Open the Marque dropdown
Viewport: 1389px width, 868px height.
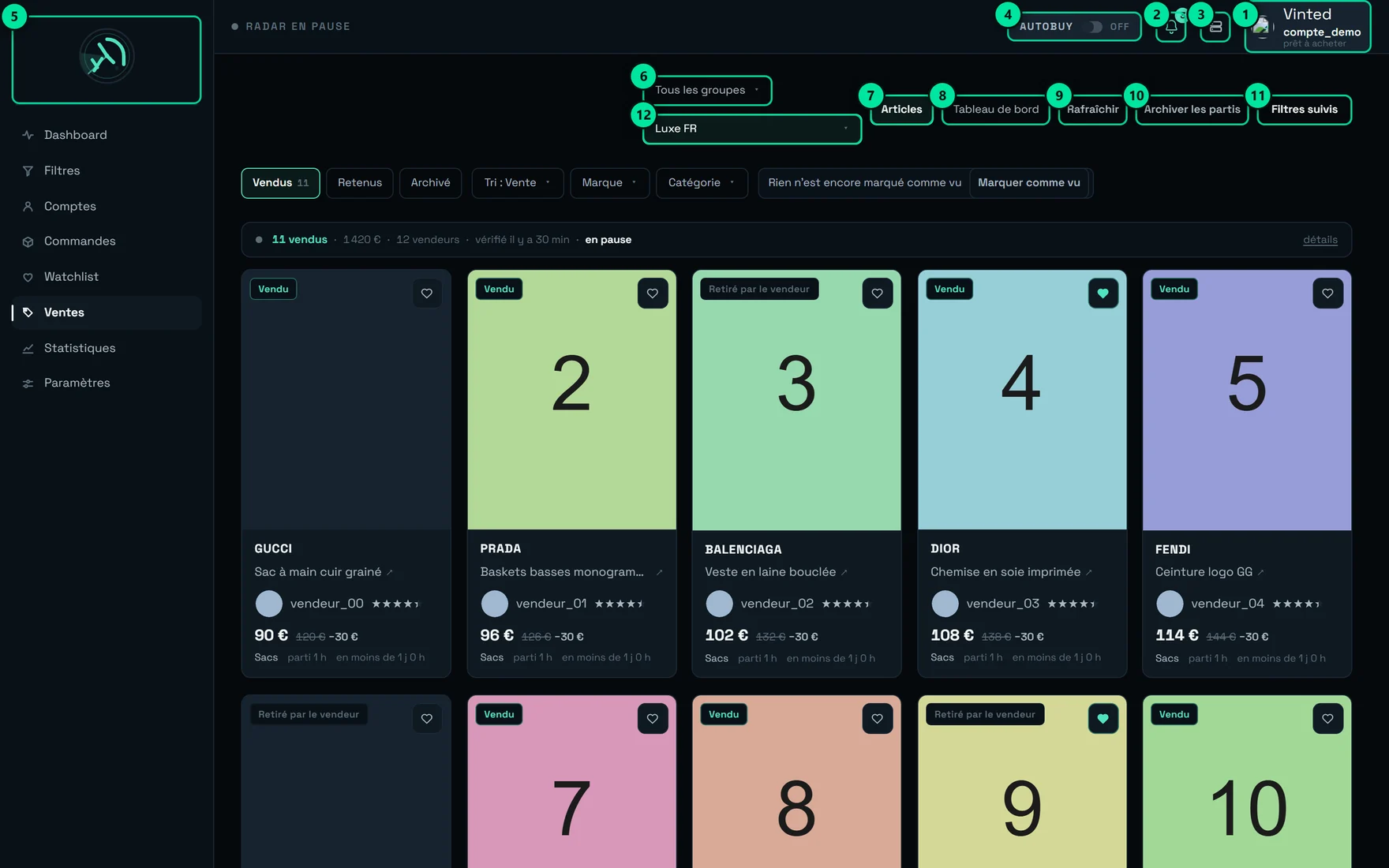click(x=609, y=183)
